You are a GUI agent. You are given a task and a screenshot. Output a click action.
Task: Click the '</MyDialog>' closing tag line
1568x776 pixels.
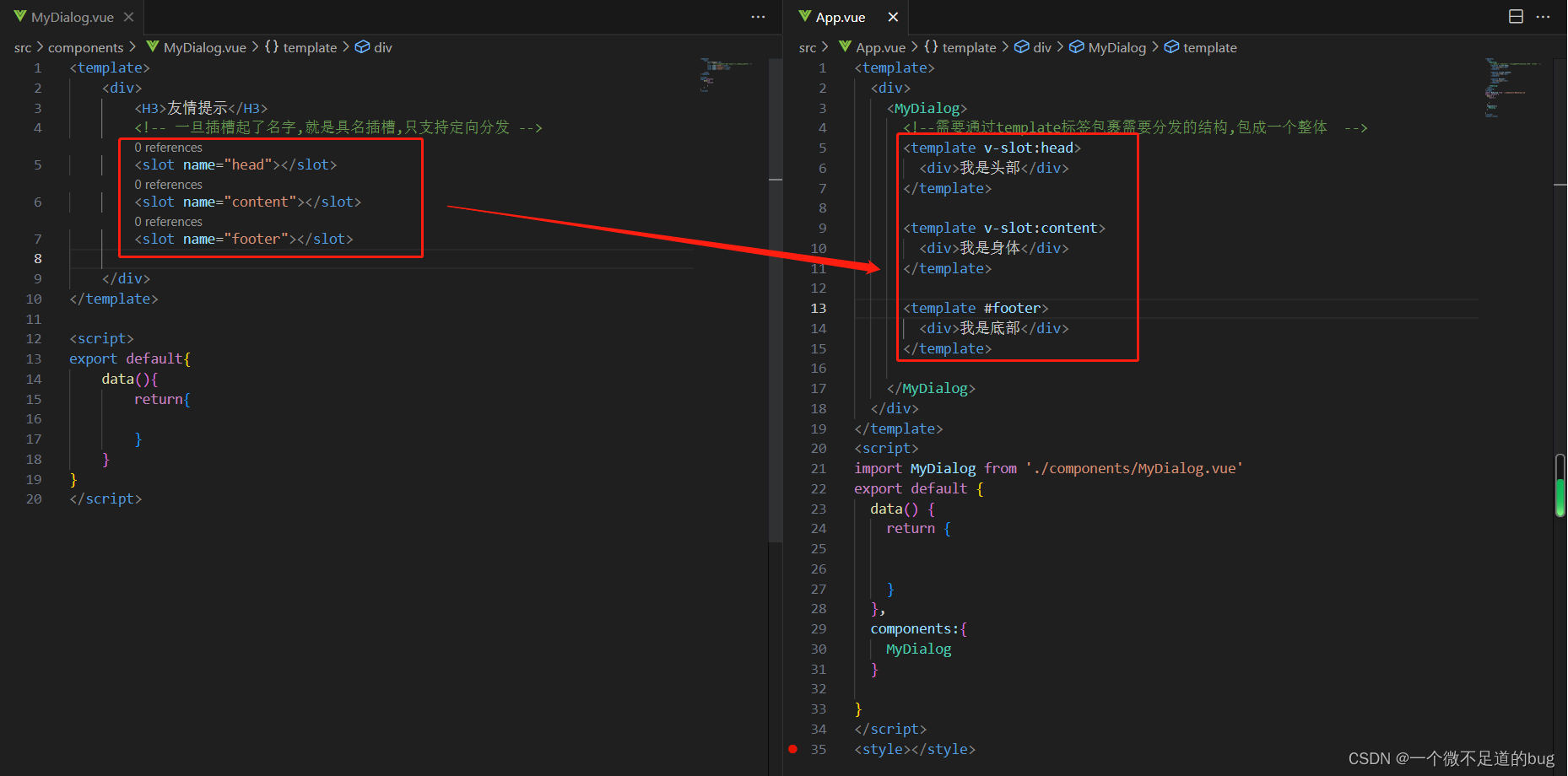coord(931,389)
